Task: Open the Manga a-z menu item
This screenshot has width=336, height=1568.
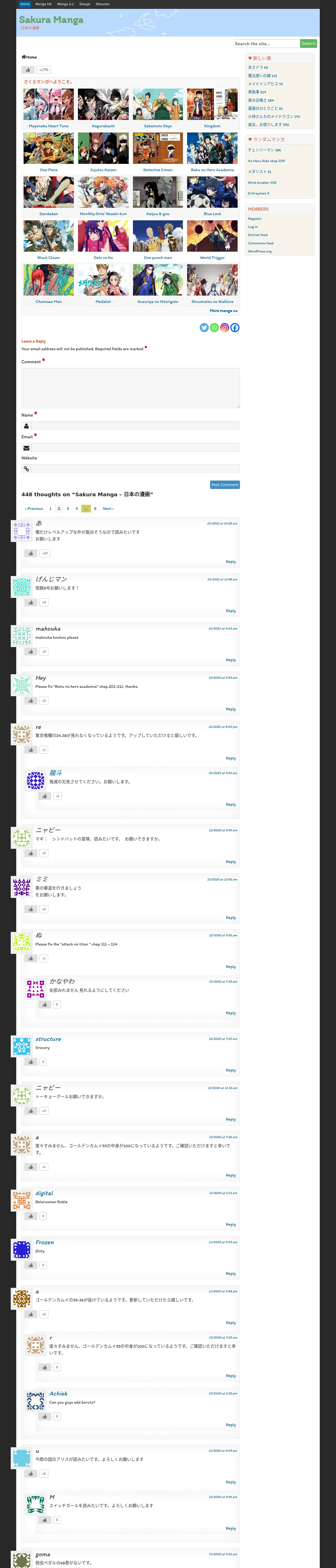Action: tap(65, 4)
